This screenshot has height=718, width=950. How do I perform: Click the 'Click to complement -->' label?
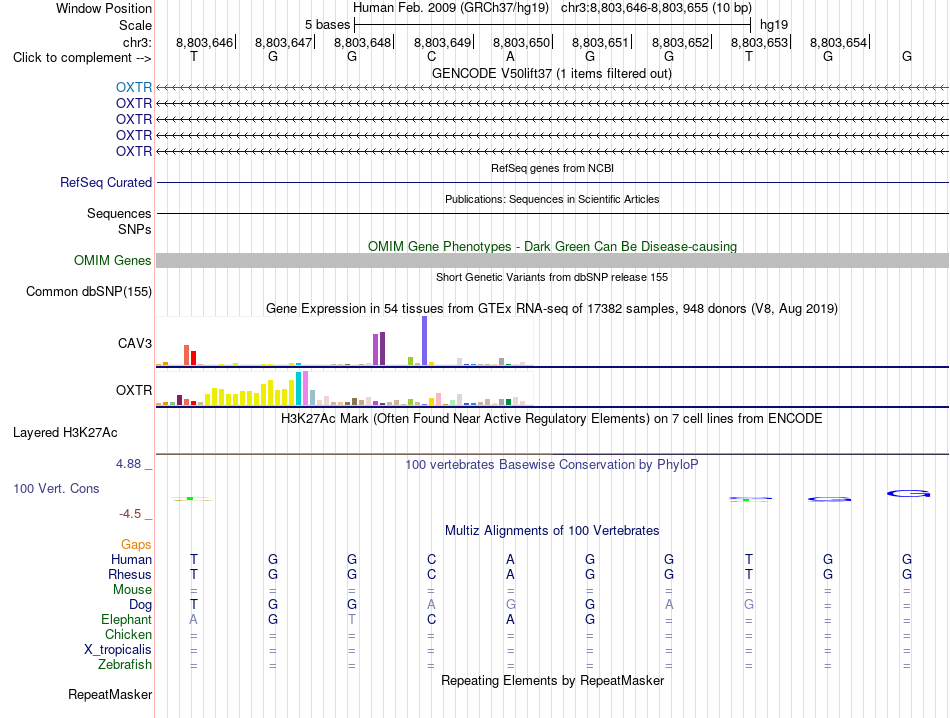82,58
